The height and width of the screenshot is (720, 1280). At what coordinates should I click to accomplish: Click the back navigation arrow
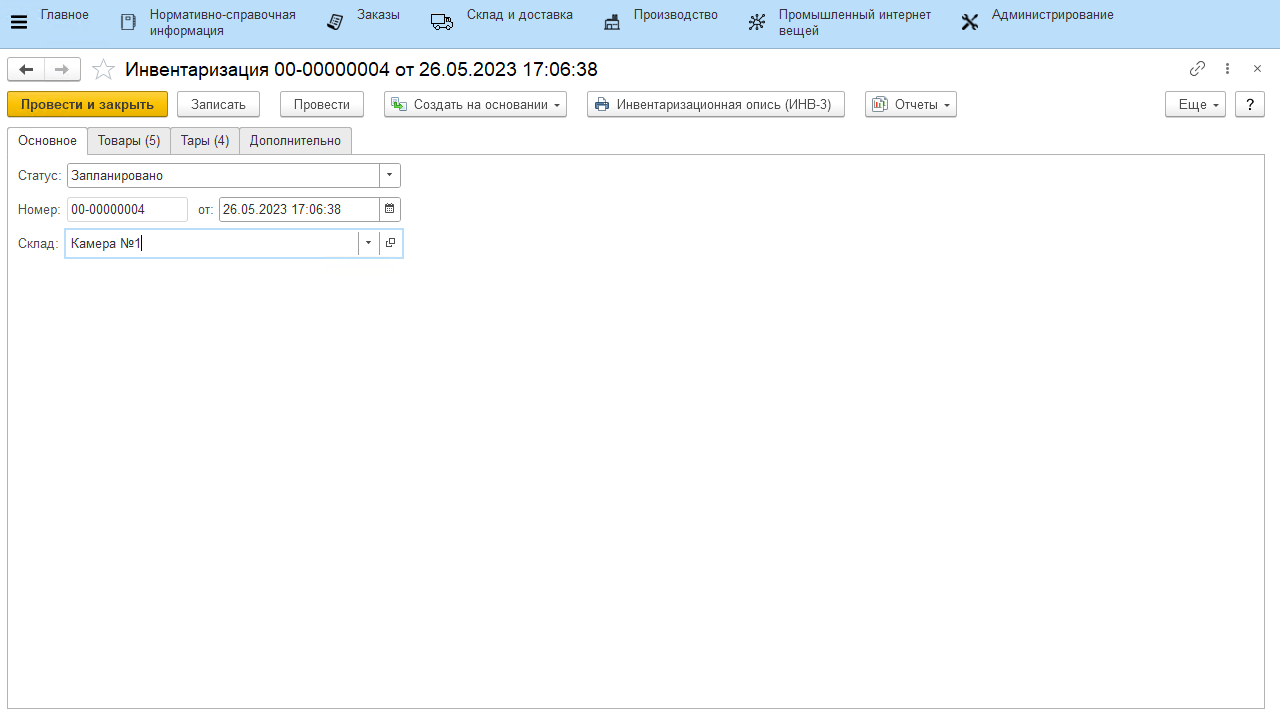(x=26, y=69)
